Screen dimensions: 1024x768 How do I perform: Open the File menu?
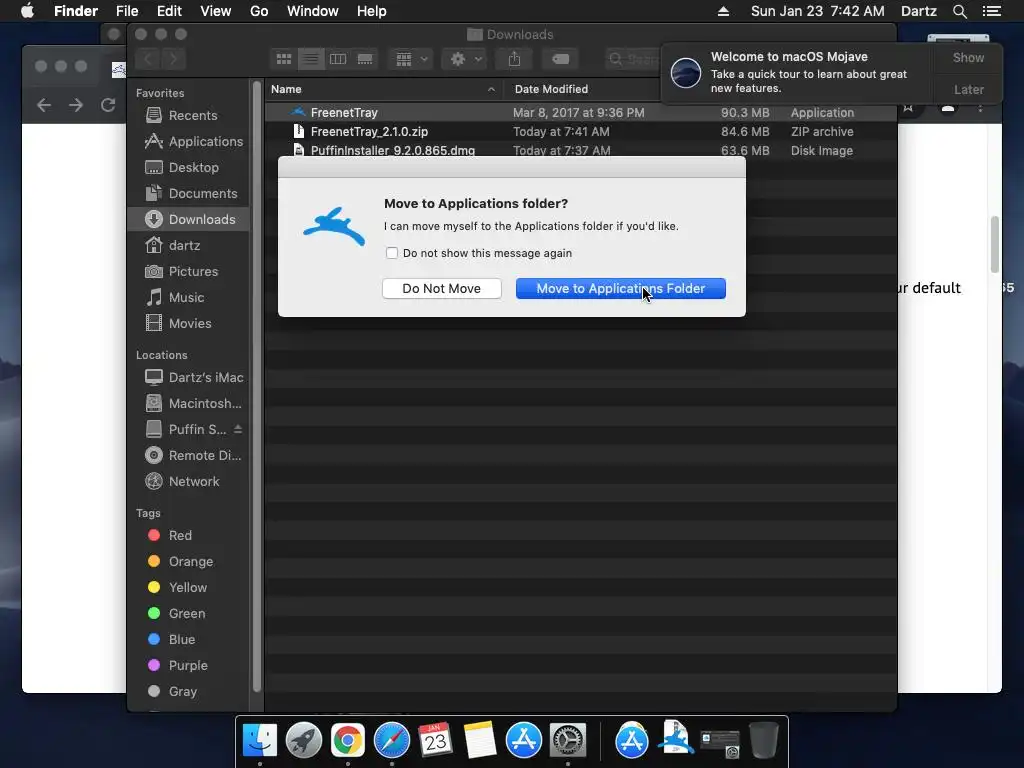(x=127, y=11)
